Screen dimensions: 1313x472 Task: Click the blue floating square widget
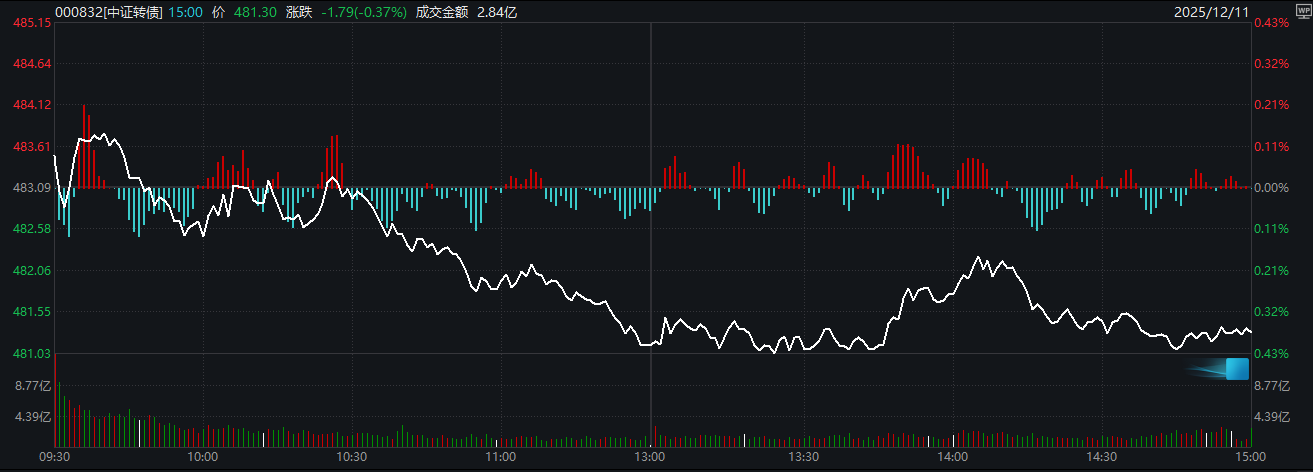coord(1237,368)
